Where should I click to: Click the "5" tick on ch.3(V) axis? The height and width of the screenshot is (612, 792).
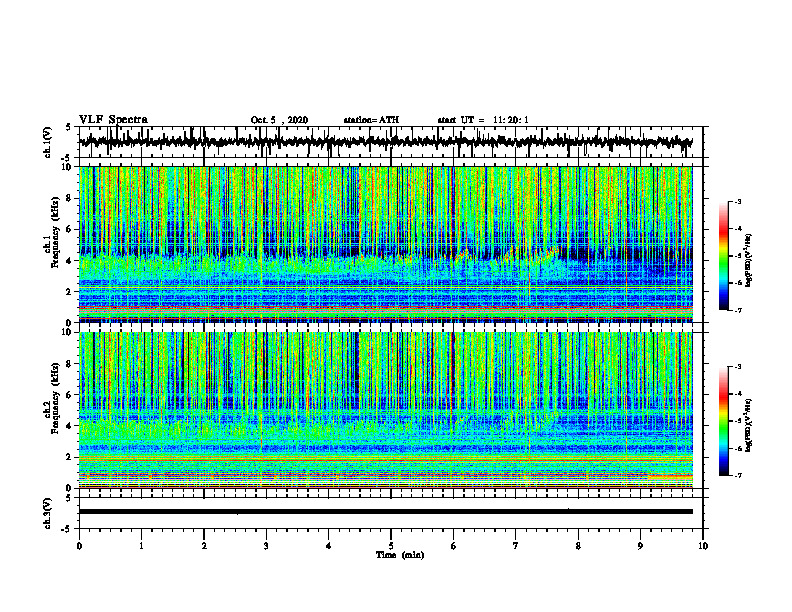pos(69,498)
